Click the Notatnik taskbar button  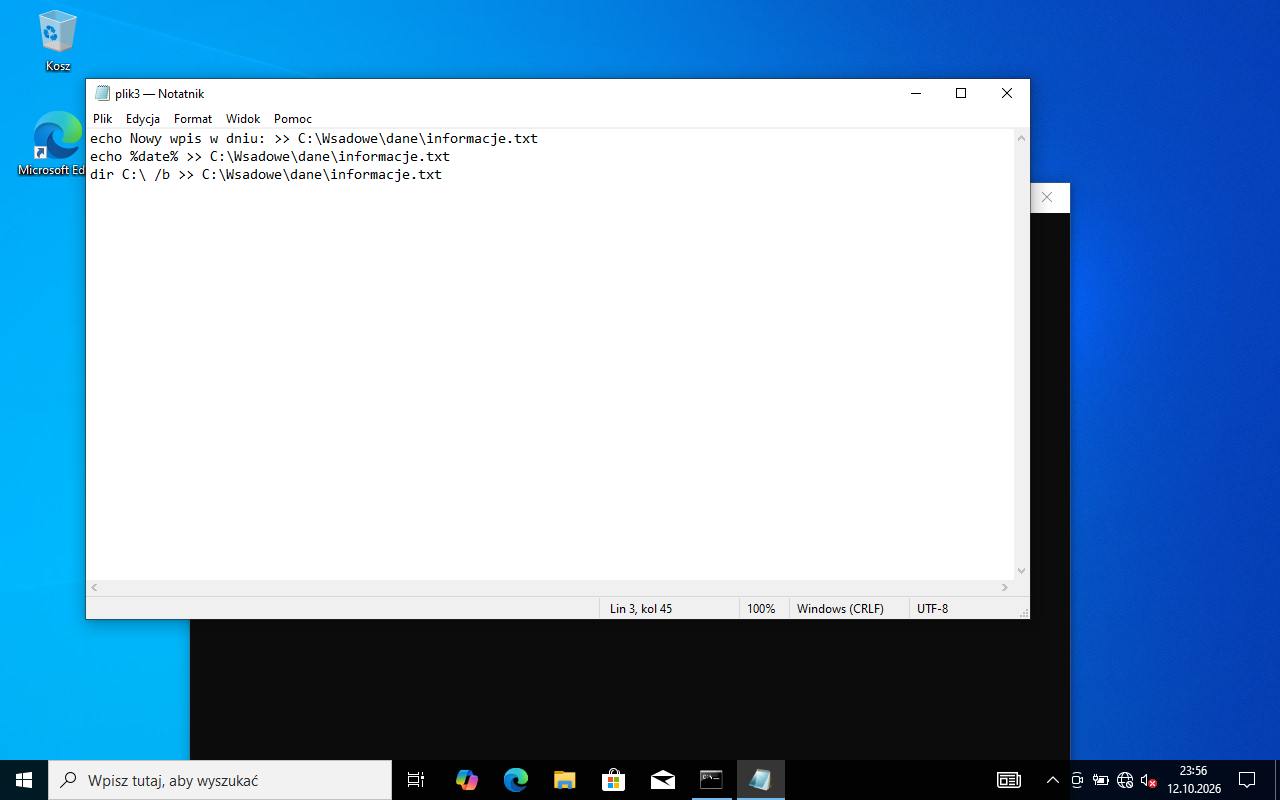(x=760, y=780)
